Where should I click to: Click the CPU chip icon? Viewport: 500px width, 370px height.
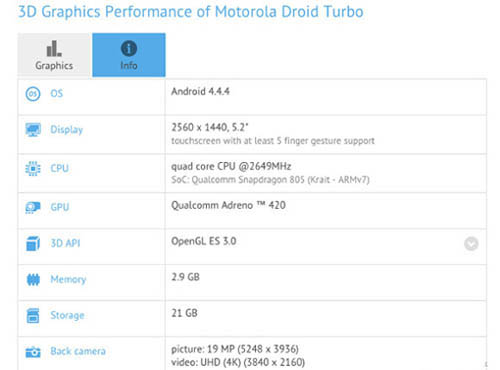pos(33,168)
